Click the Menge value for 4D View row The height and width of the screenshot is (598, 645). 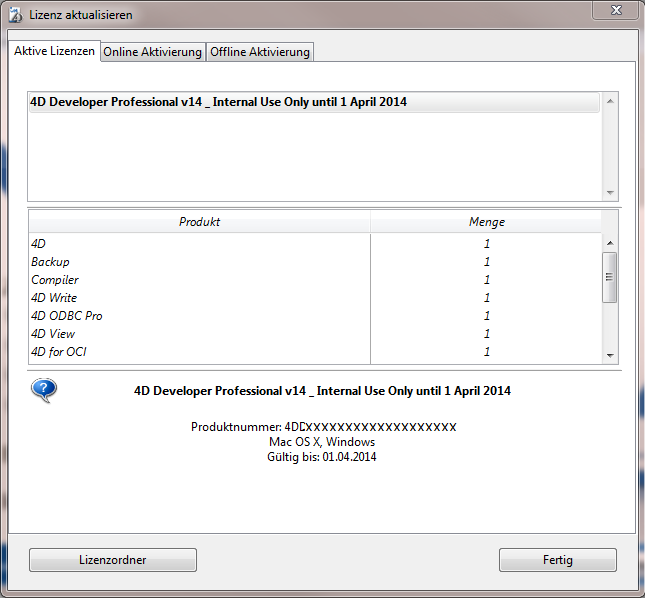(x=487, y=334)
